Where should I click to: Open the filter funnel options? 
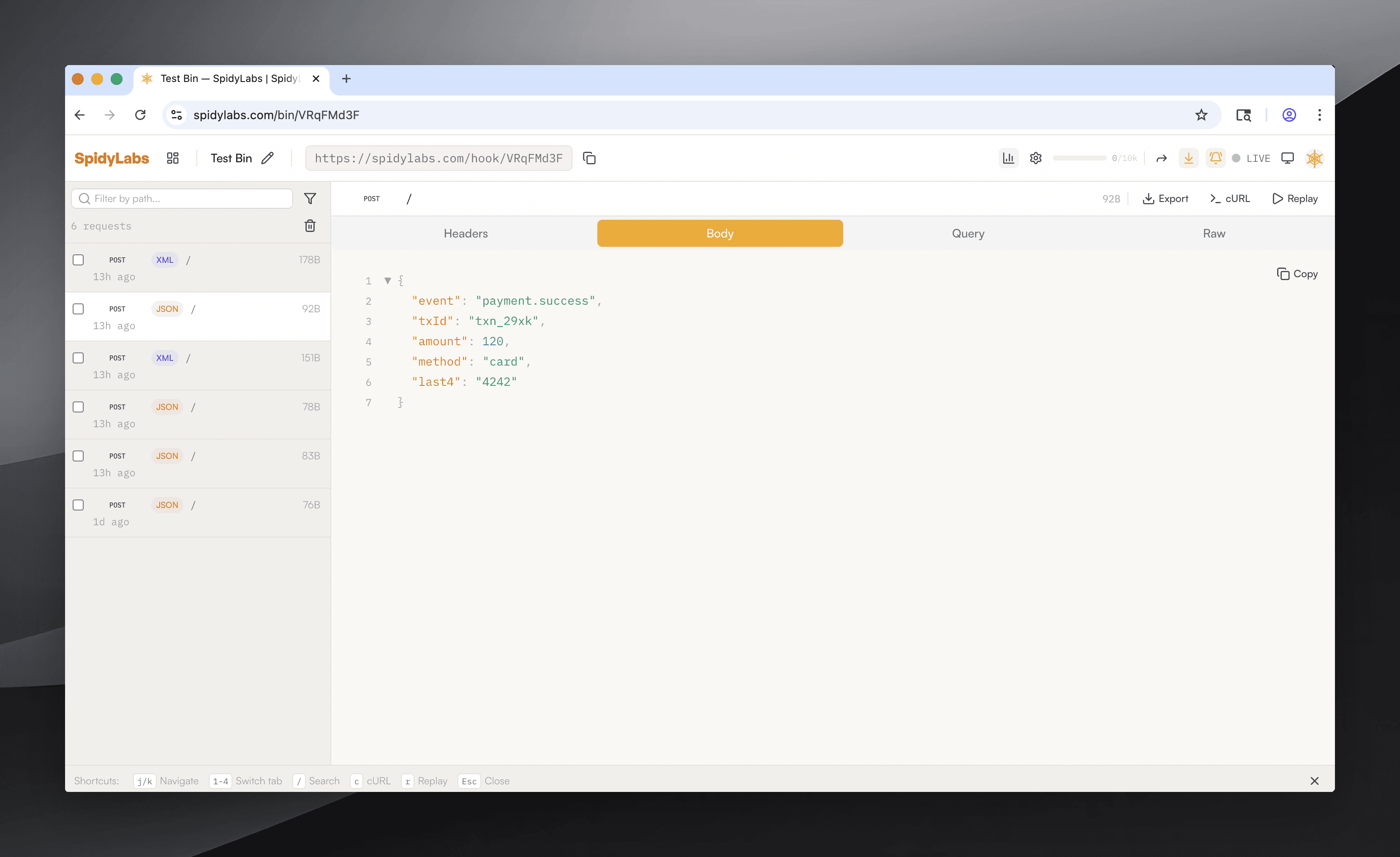tap(310, 198)
